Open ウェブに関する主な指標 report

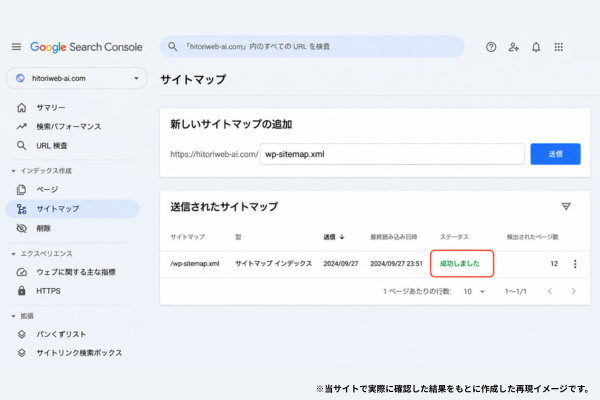pos(76,272)
